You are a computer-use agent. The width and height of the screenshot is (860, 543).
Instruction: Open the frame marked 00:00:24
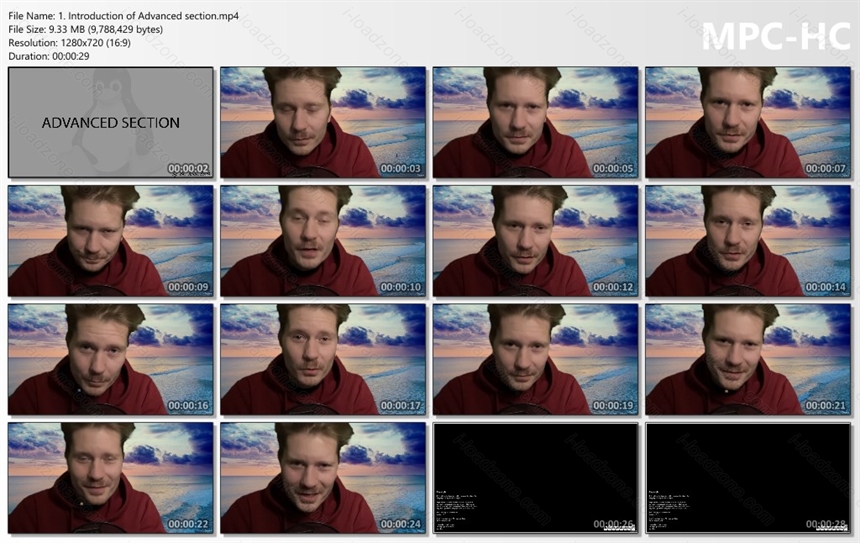click(323, 478)
